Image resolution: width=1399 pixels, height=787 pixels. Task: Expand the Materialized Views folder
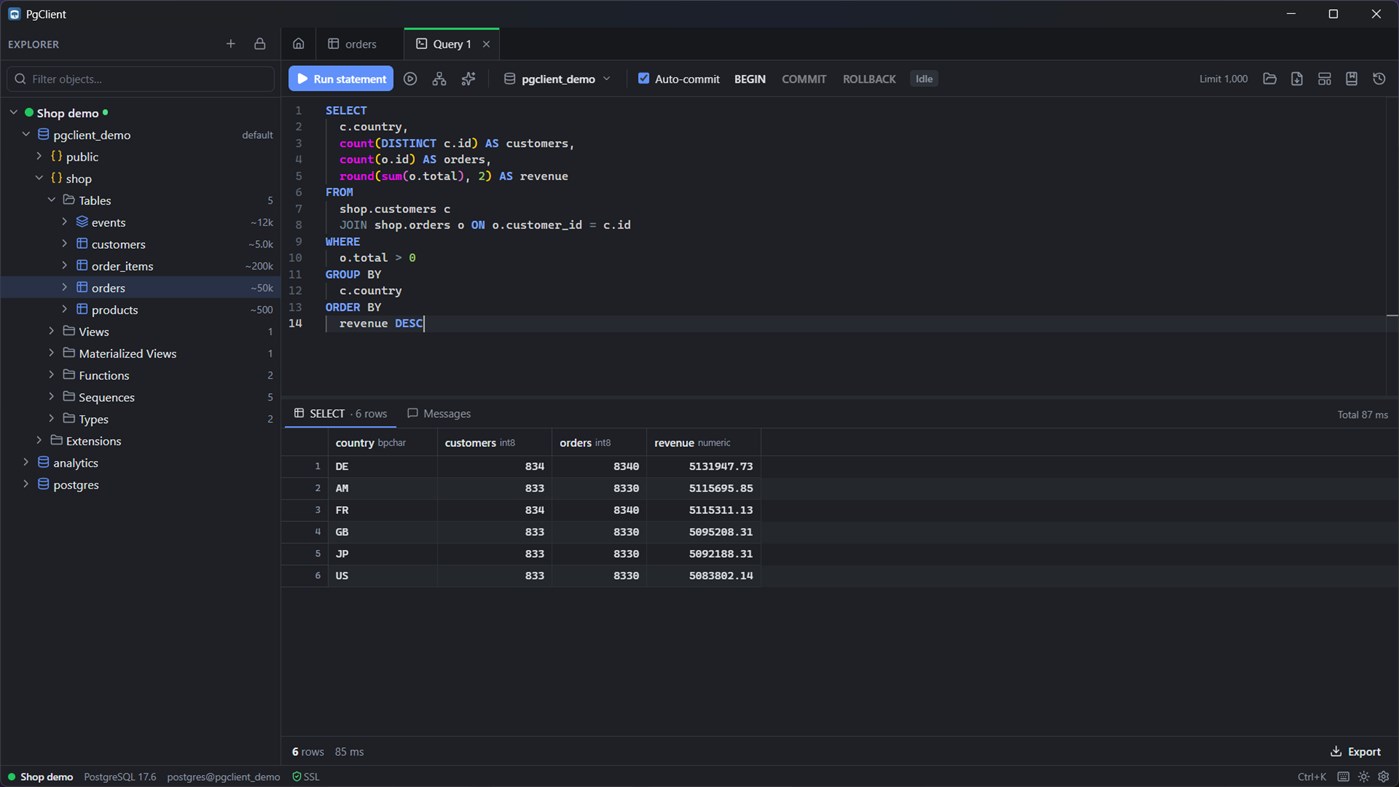click(x=52, y=353)
